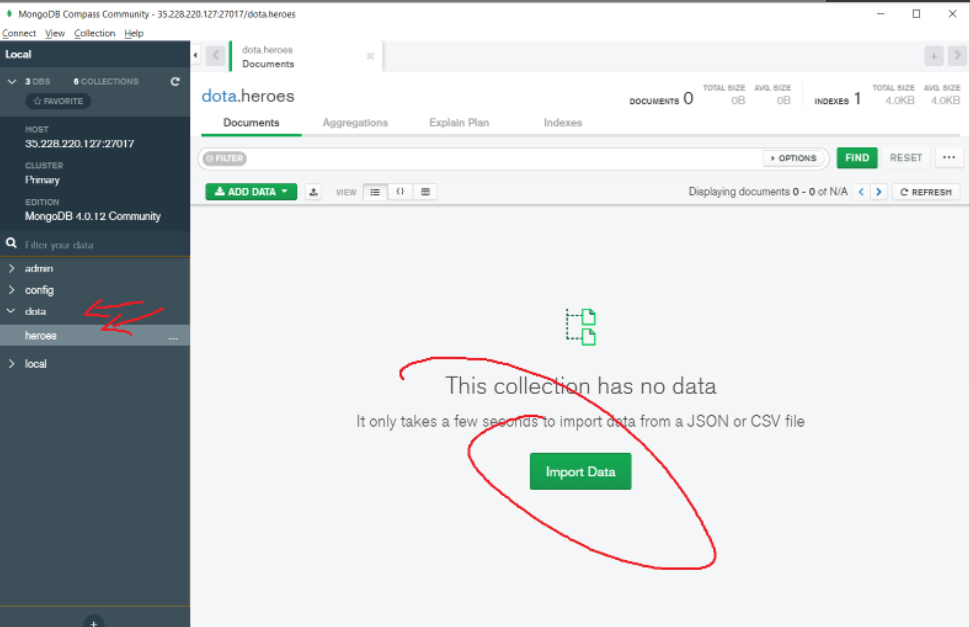Open the Collection menu
The height and width of the screenshot is (627, 970).
95,33
